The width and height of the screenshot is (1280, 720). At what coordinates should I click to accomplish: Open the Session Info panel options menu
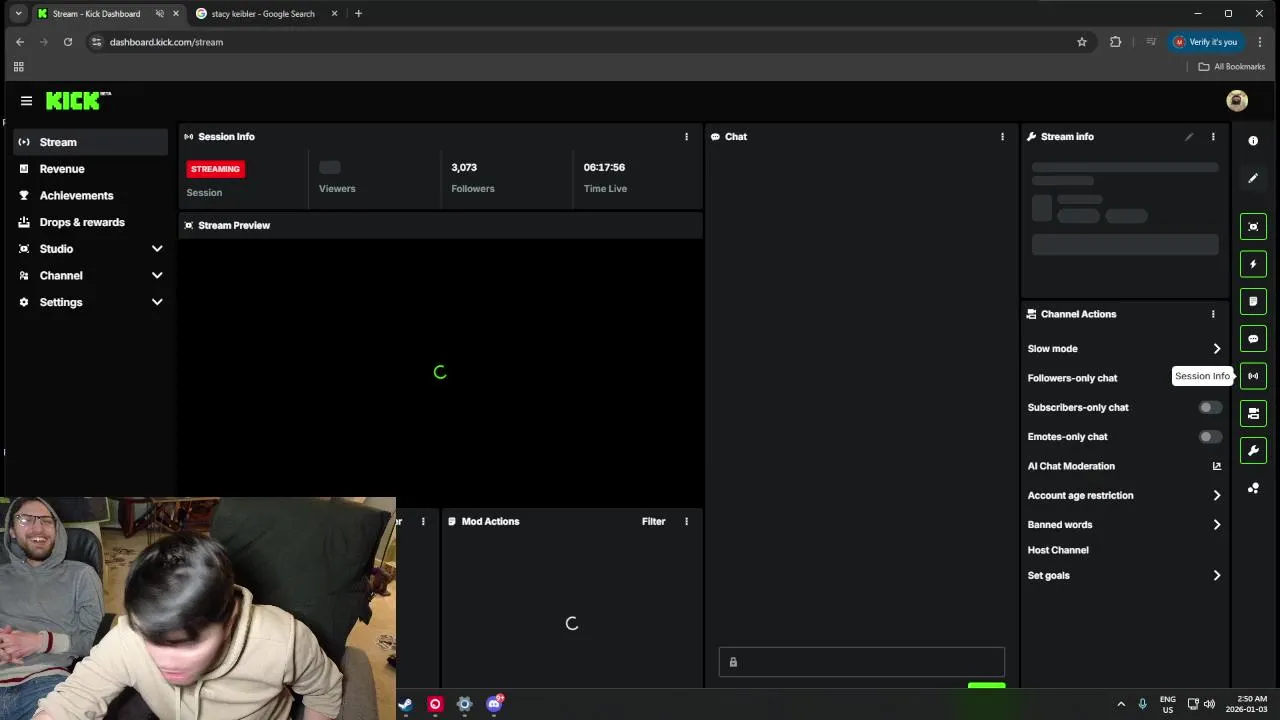(x=686, y=137)
